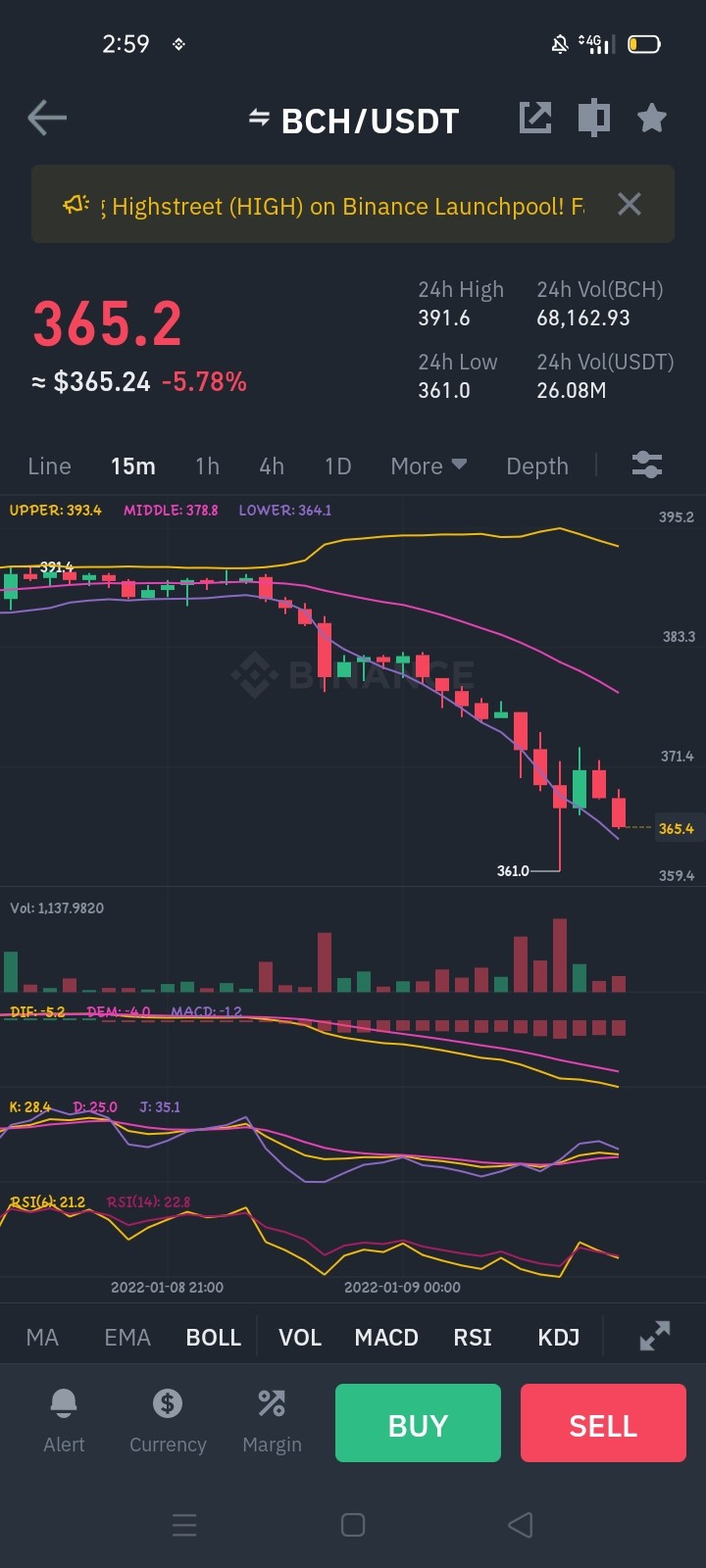The width and height of the screenshot is (706, 1568).
Task: Switch to the Depth tab
Action: (x=537, y=465)
